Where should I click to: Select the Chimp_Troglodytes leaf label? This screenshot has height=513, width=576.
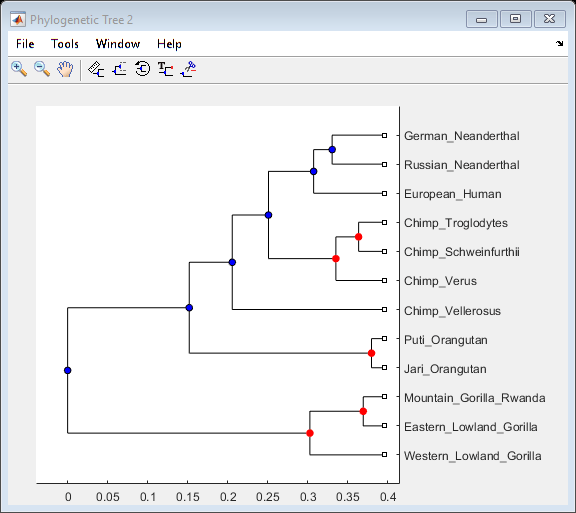click(x=456, y=223)
